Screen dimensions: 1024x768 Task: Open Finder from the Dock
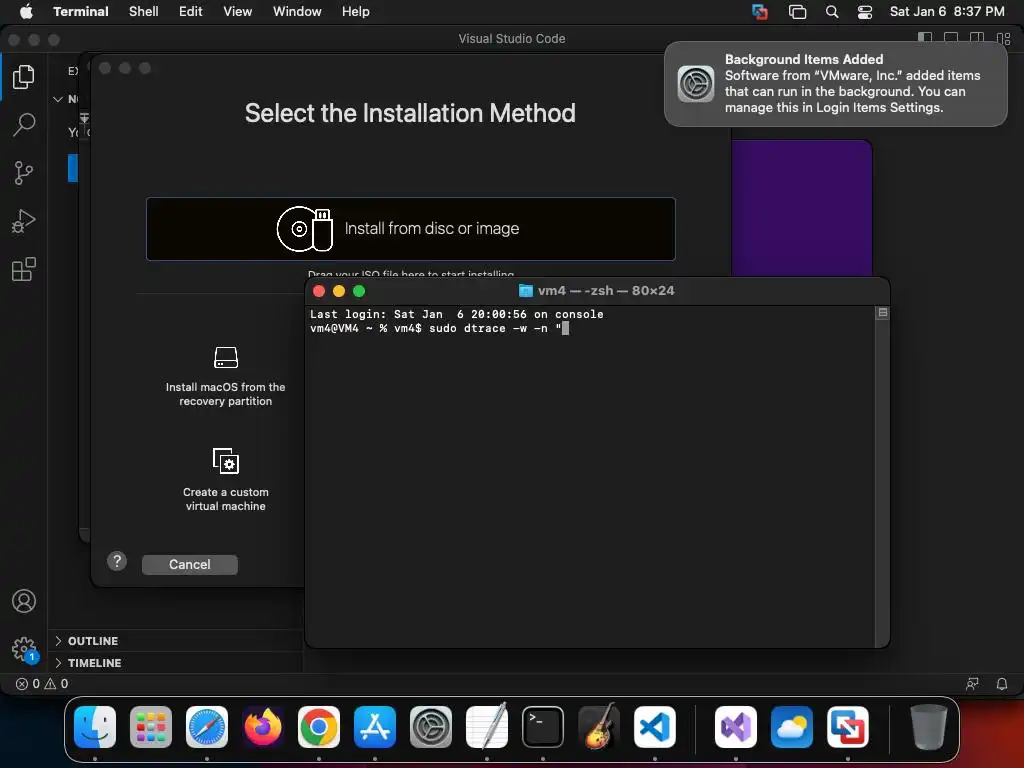(95, 726)
